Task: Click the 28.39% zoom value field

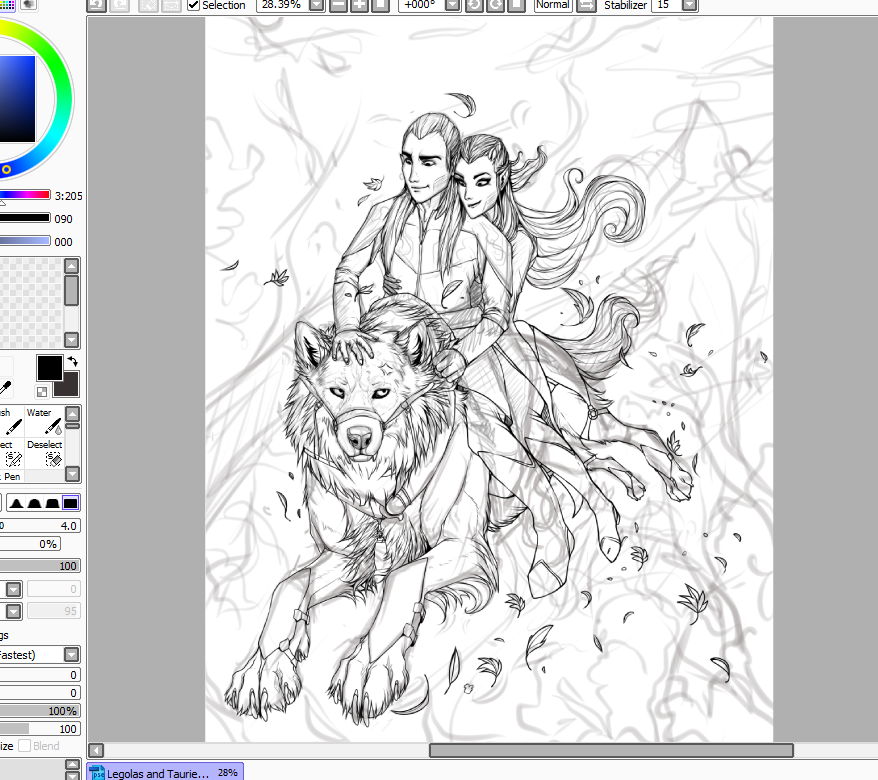Action: pos(282,5)
